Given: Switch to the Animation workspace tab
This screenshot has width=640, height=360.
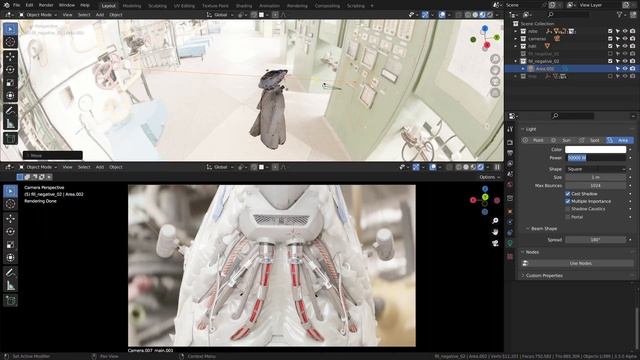Looking at the screenshot, I should 269,6.
